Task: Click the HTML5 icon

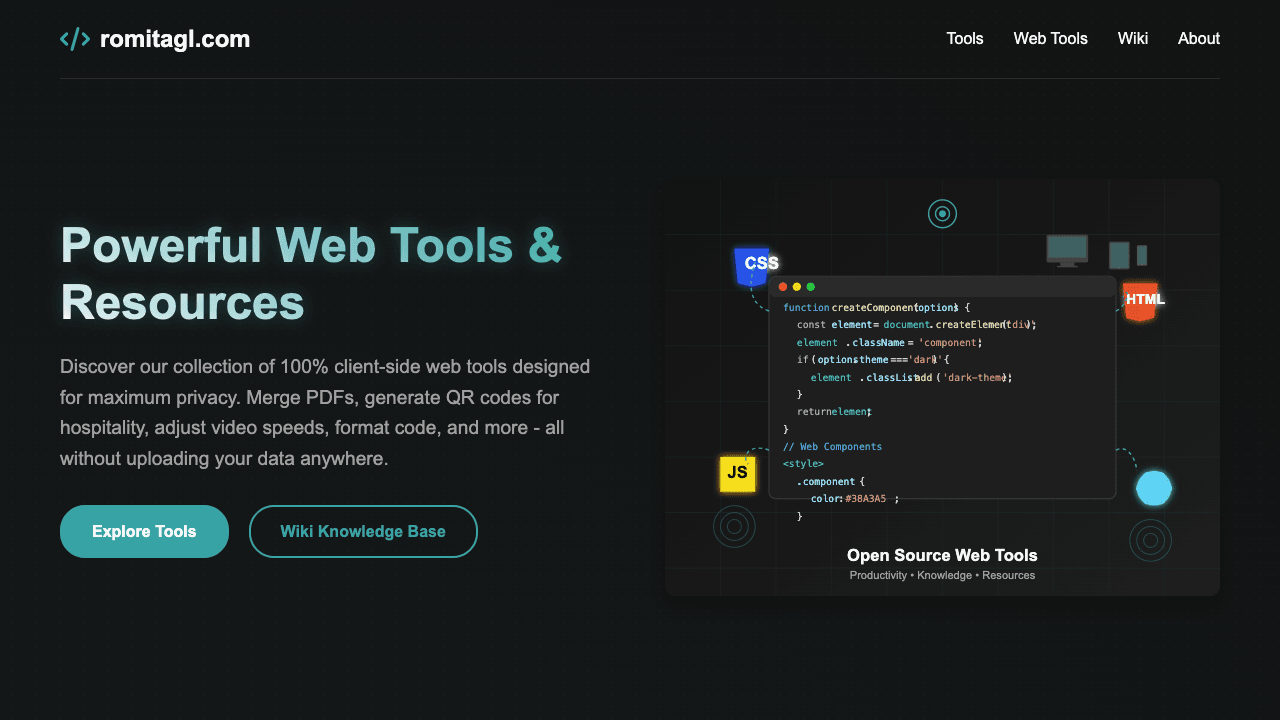Action: [1142, 301]
